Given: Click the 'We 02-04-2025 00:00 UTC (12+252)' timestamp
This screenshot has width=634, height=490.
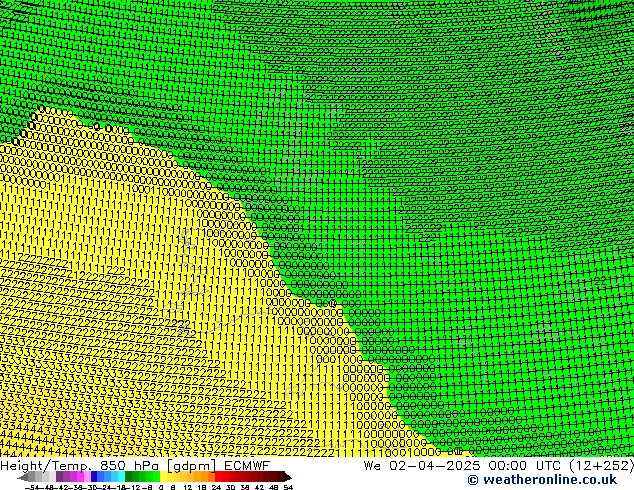Looking at the screenshot, I should coord(498,465).
